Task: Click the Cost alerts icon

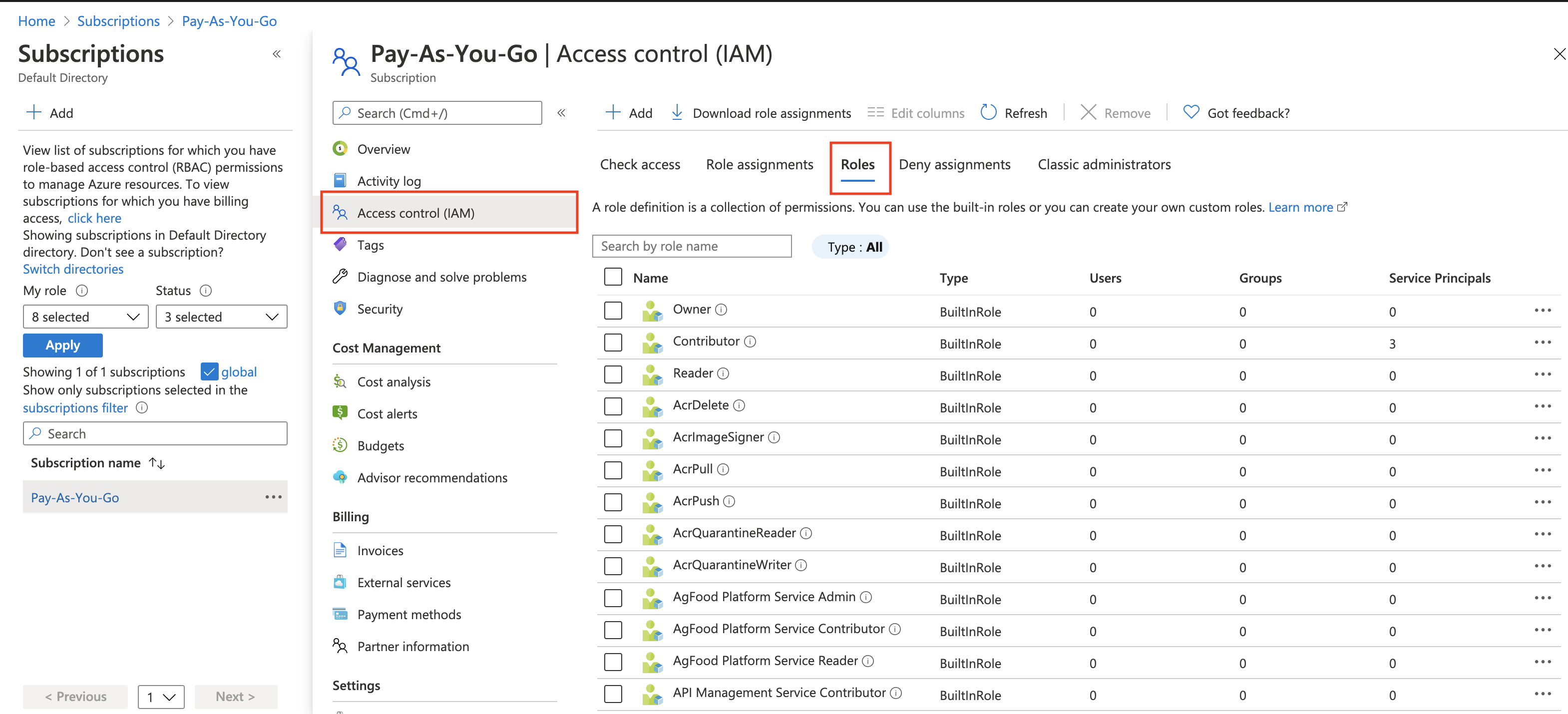Action: tap(342, 413)
